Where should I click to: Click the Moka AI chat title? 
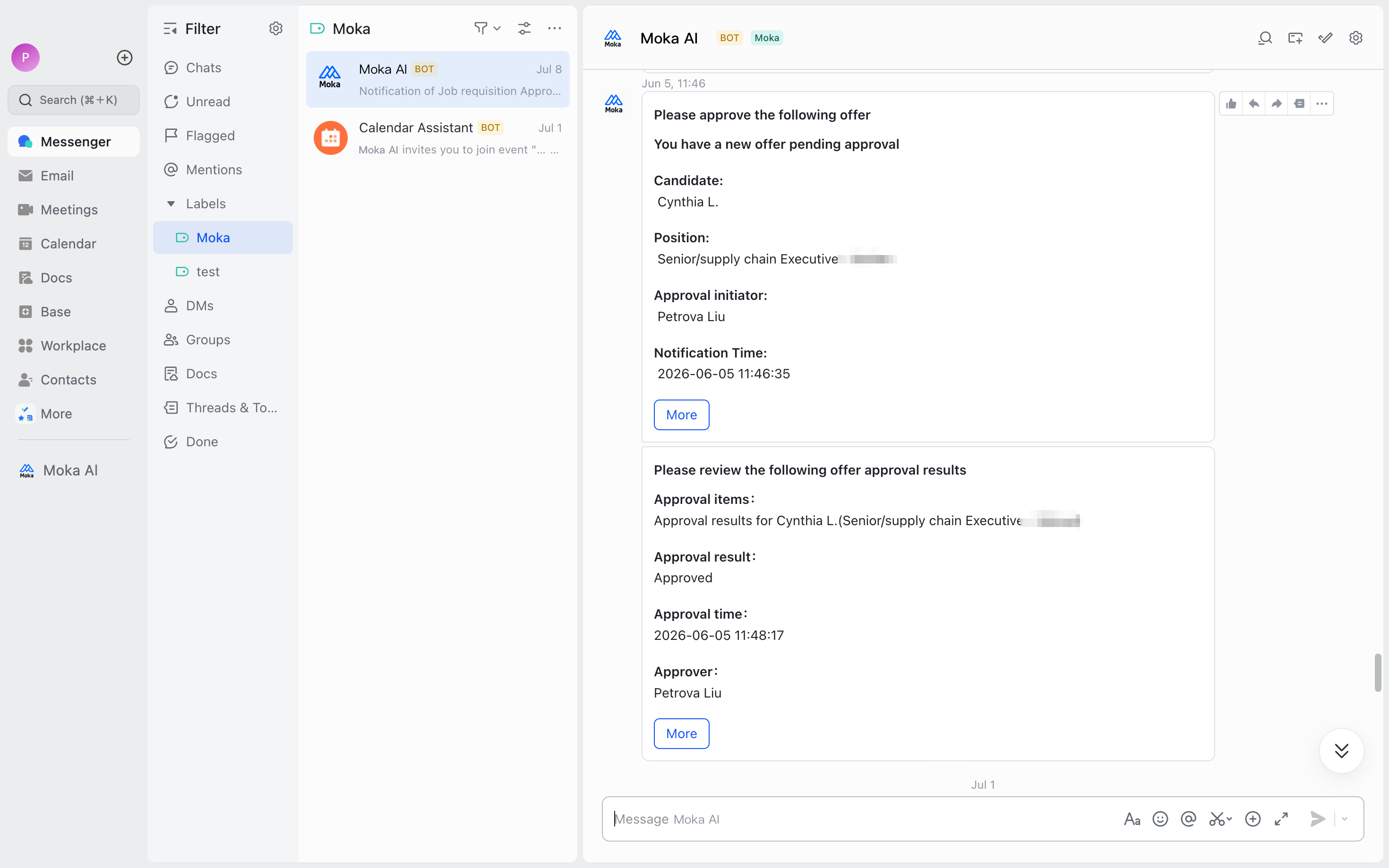669,38
